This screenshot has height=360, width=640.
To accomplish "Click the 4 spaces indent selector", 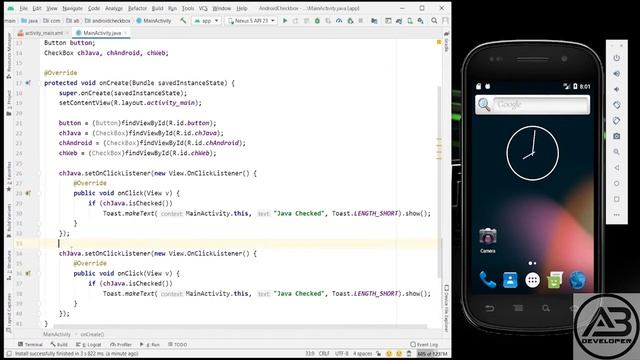I will point(362,353).
